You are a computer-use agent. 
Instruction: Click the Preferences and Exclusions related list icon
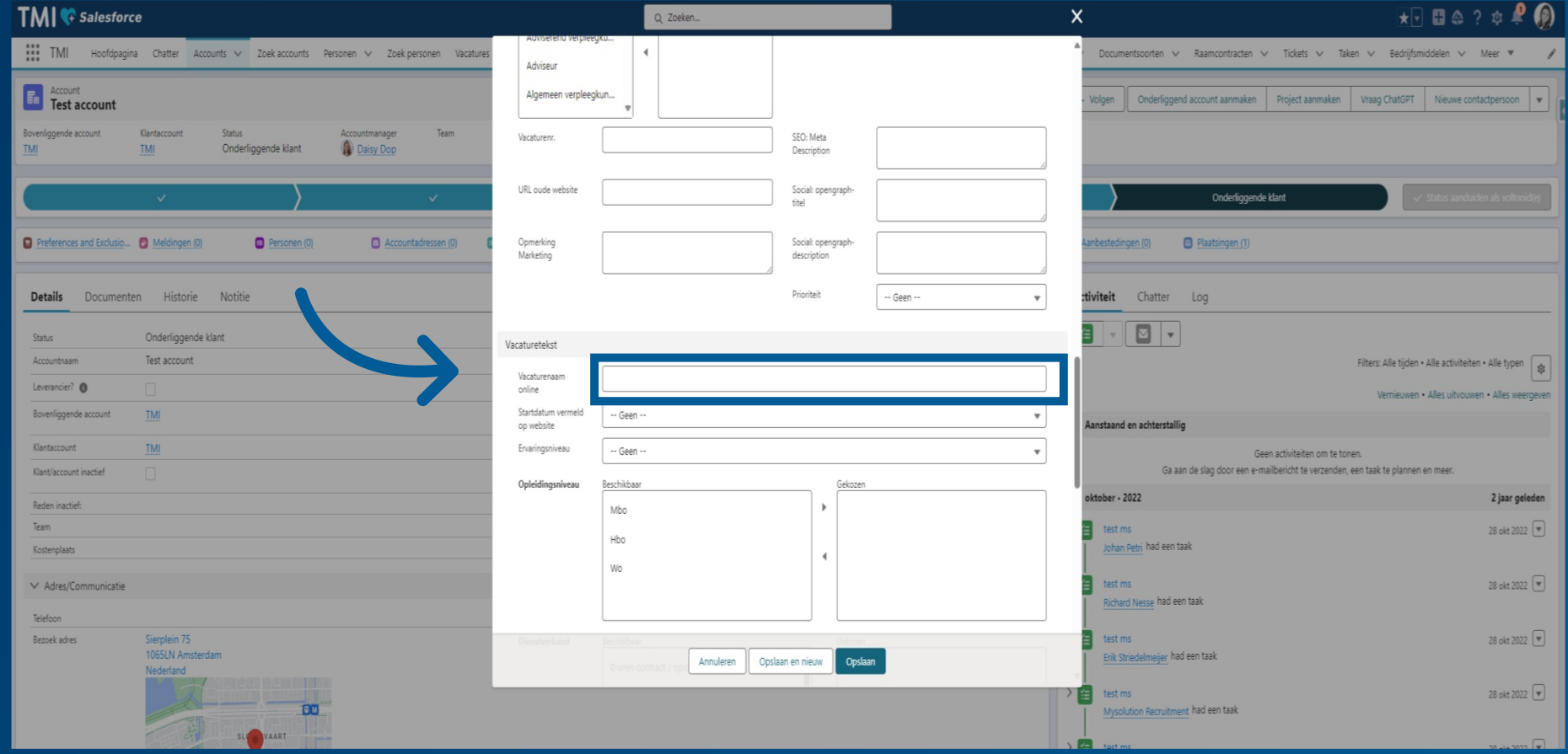[x=28, y=243]
